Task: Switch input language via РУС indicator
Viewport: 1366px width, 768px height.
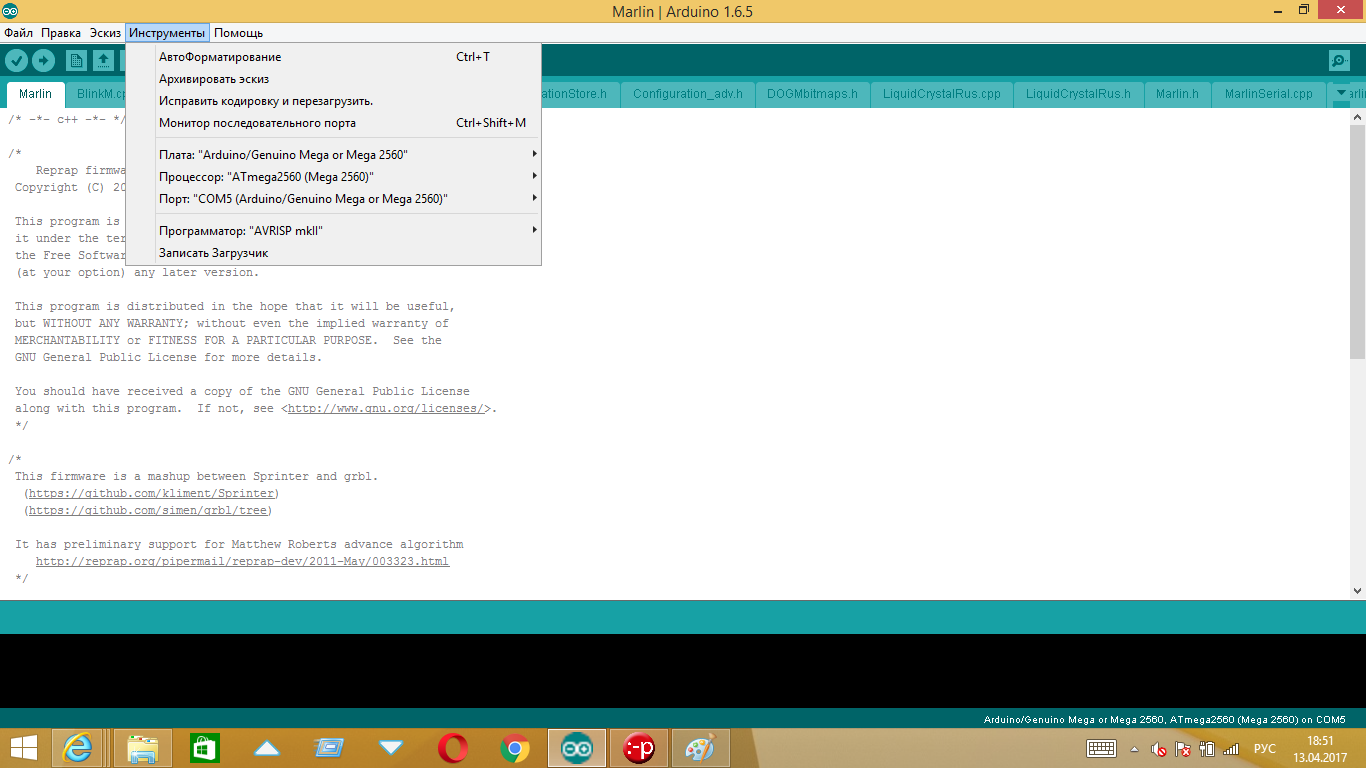Action: pyautogui.click(x=1265, y=748)
